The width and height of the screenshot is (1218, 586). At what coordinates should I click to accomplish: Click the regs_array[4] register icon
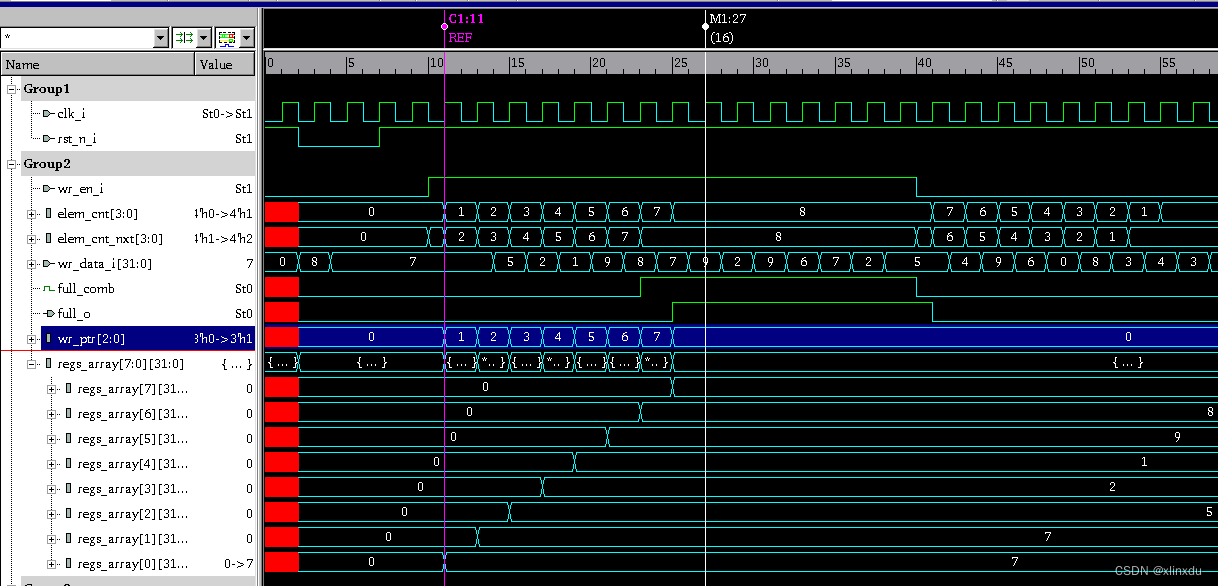[x=69, y=464]
